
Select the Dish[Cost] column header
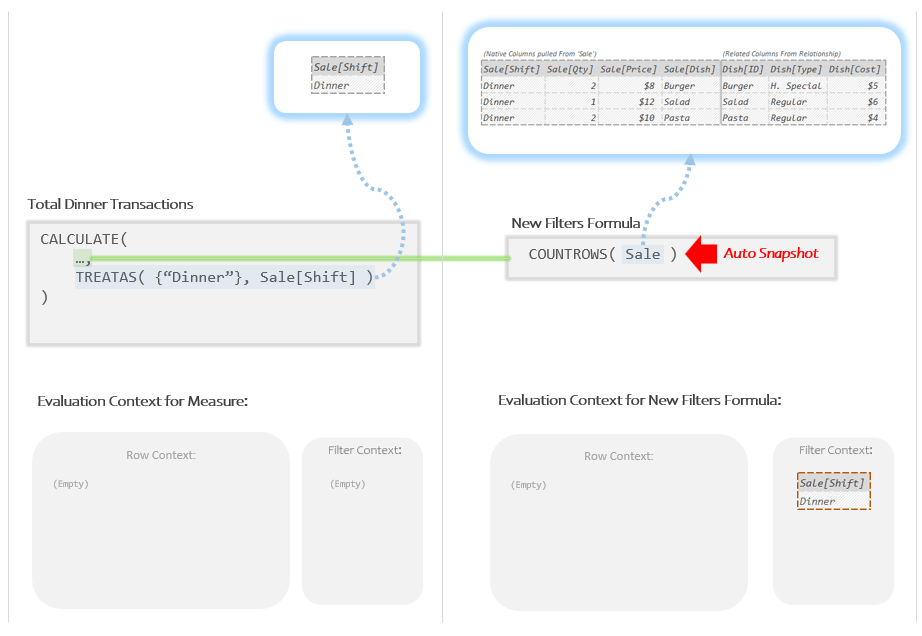click(x=854, y=69)
